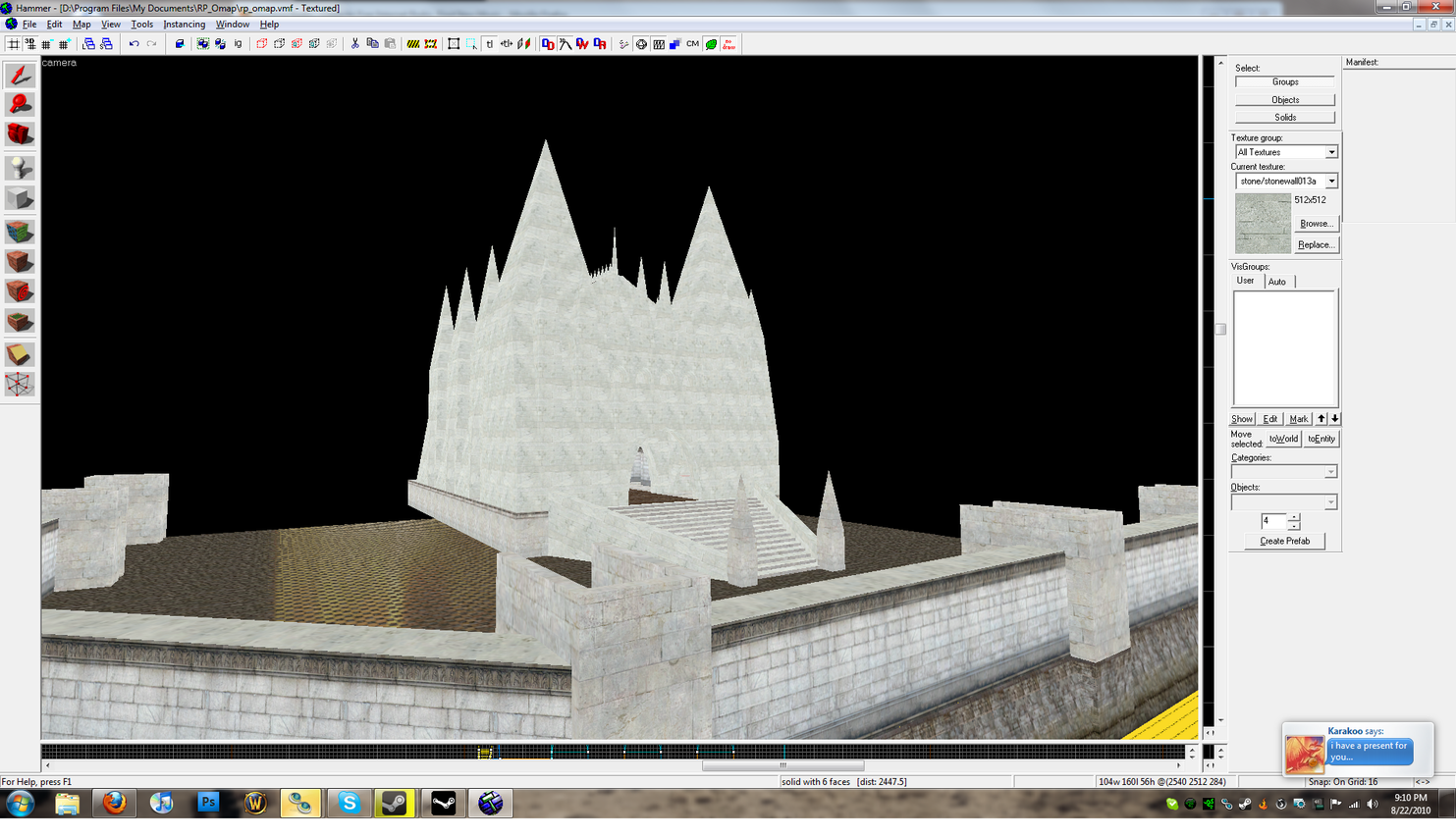Click Ungroup selection icon

(220, 44)
